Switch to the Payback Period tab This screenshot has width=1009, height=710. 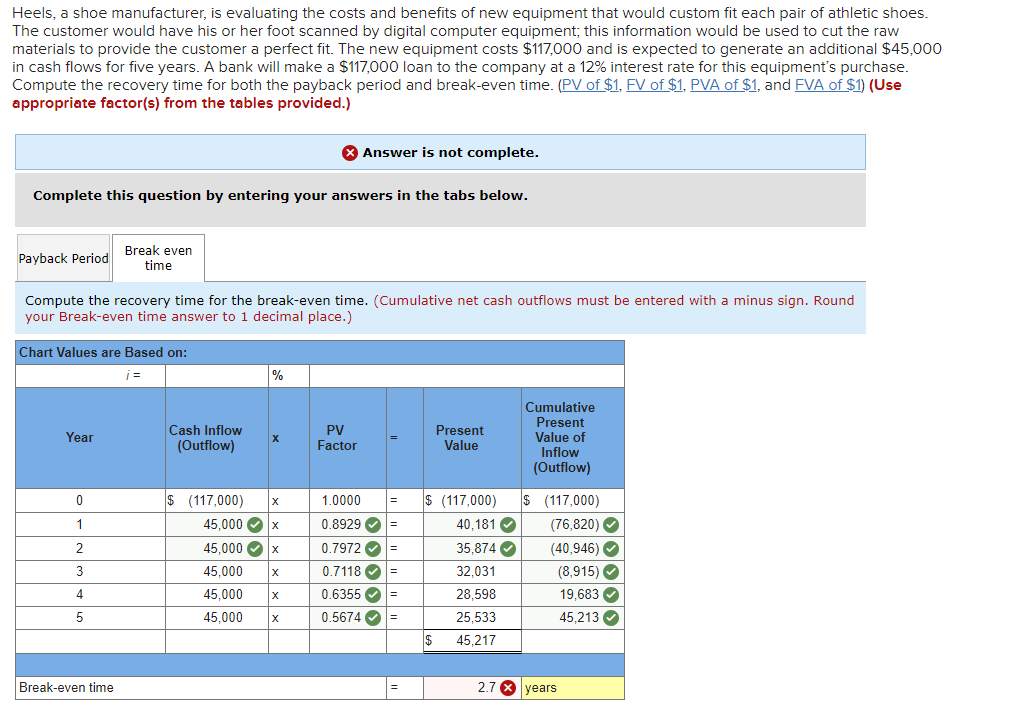coord(63,258)
